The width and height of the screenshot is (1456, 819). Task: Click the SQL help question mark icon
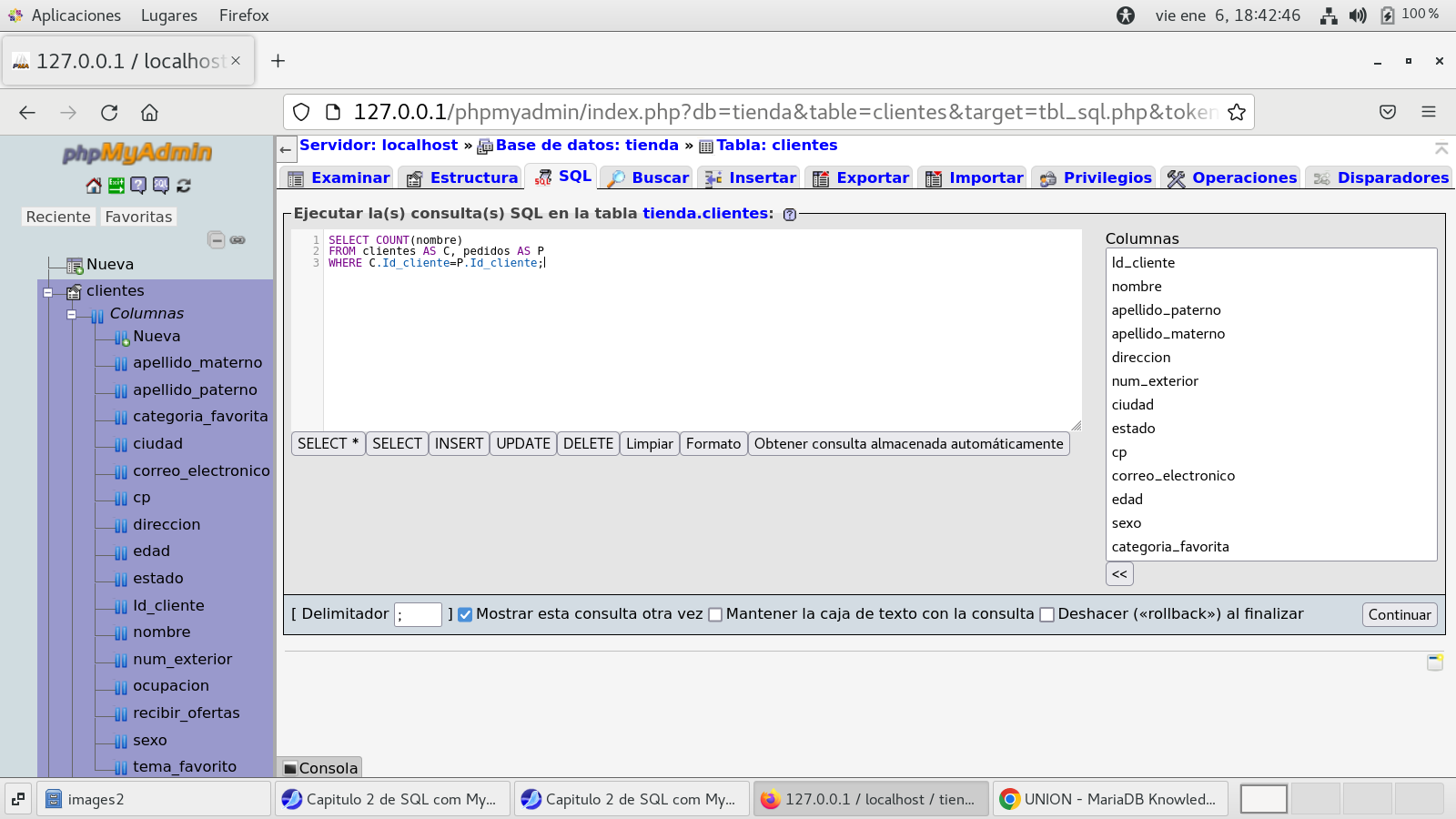(790, 215)
